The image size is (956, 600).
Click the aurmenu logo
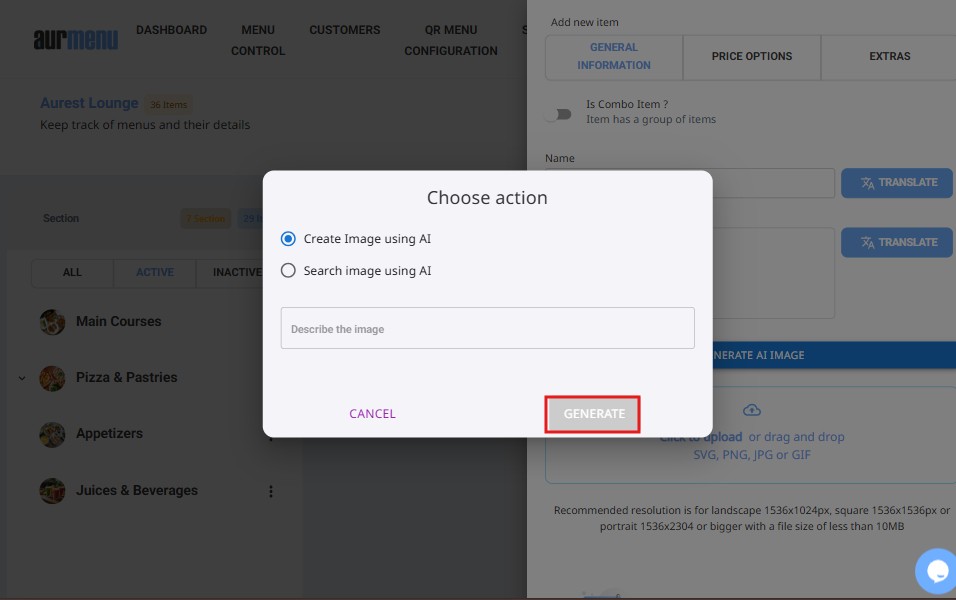pos(76,40)
